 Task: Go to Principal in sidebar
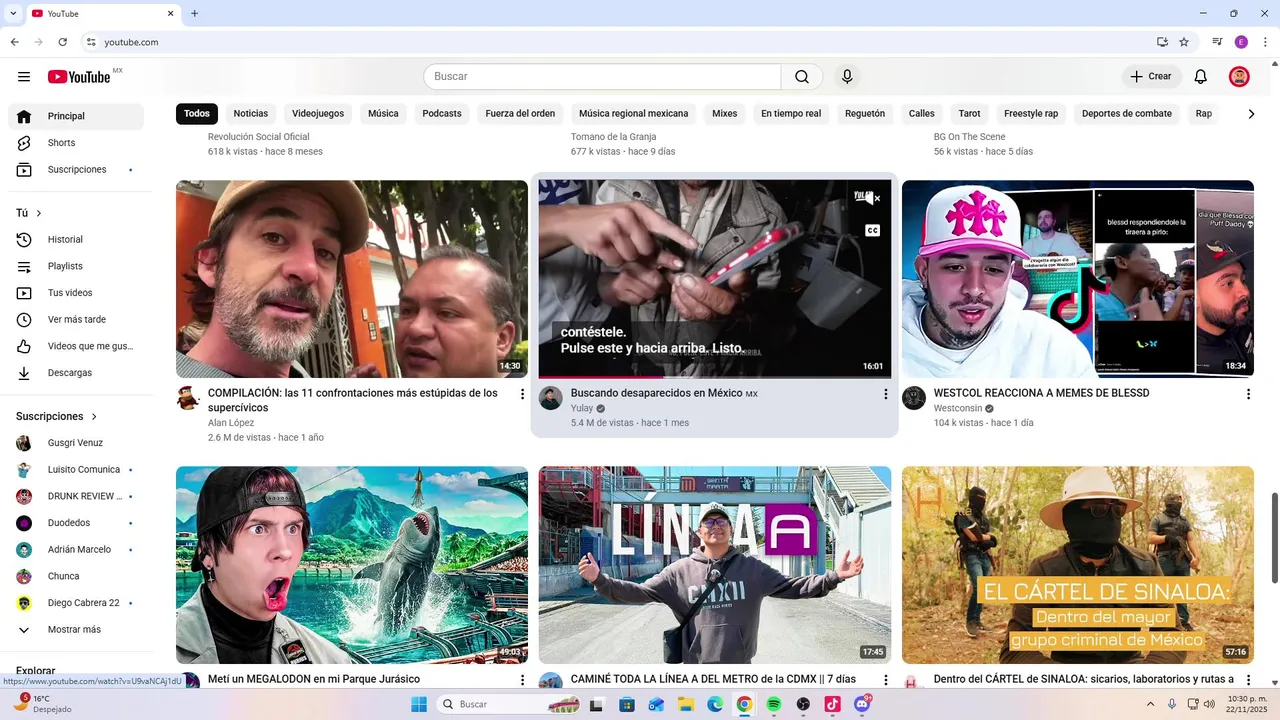click(x=76, y=116)
